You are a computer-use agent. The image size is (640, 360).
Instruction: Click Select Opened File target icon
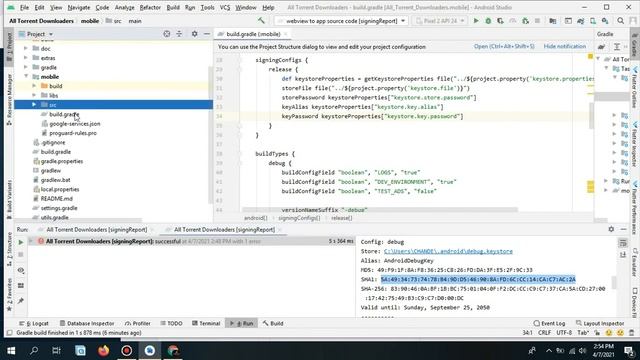tap(167, 34)
